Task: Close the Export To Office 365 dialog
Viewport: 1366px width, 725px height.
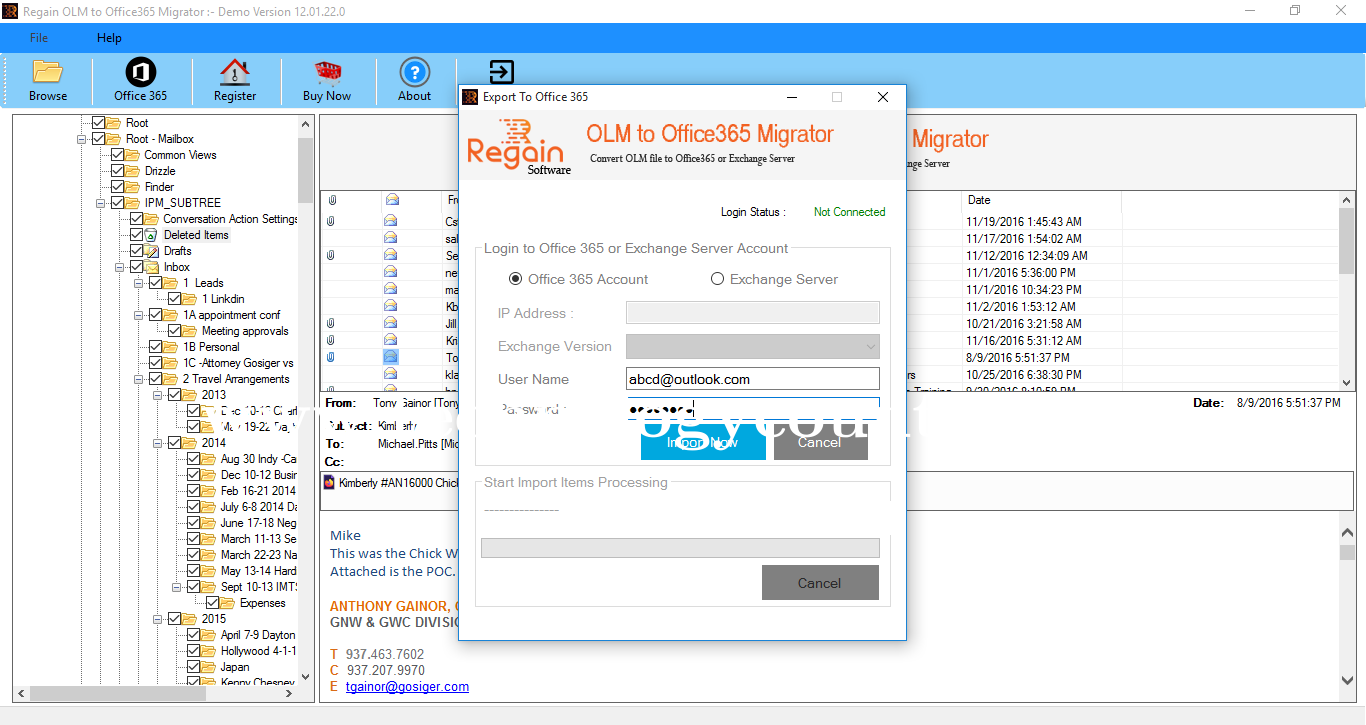Action: (x=882, y=97)
